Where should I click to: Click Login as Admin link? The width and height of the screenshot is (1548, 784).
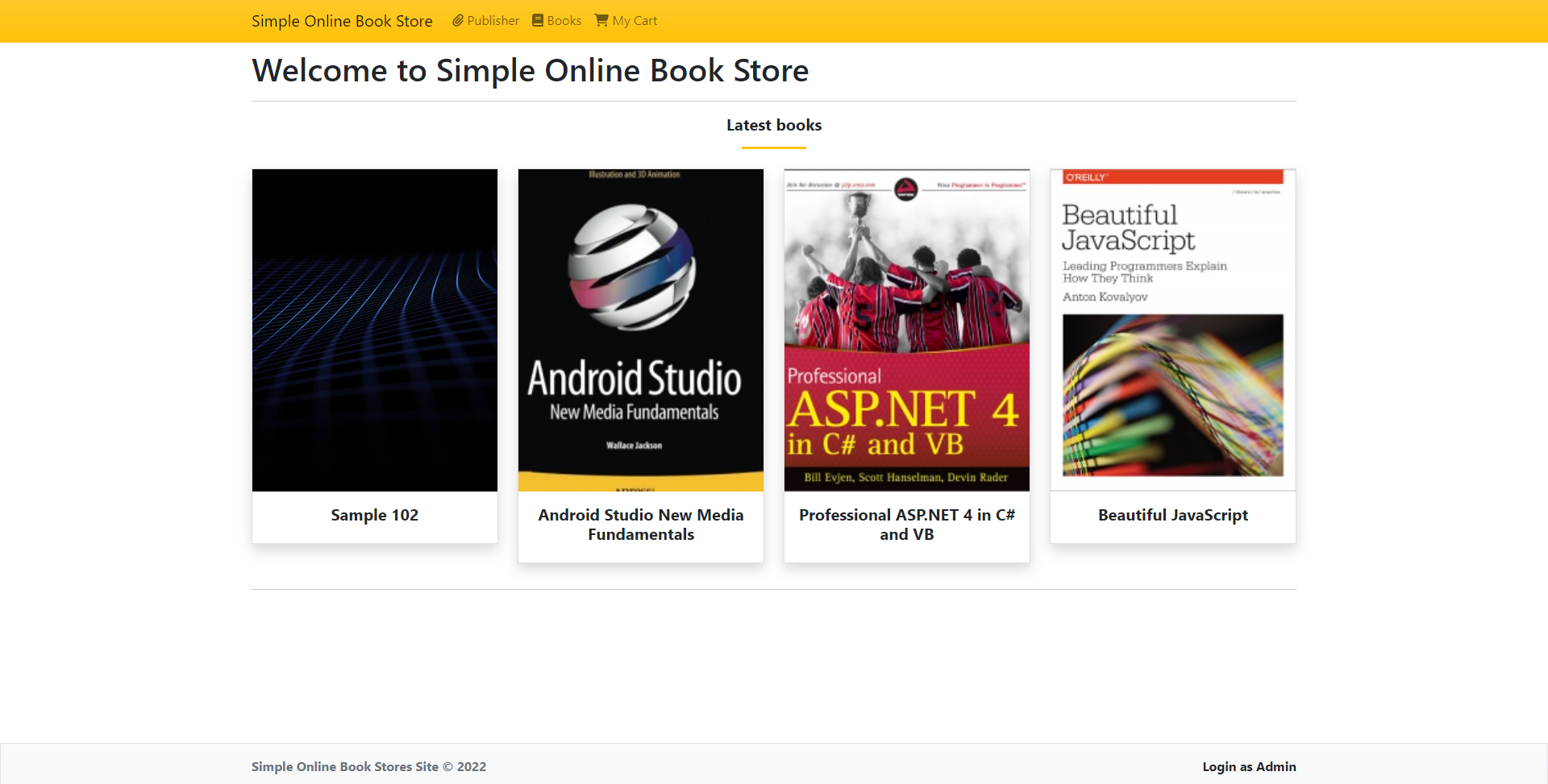point(1249,766)
